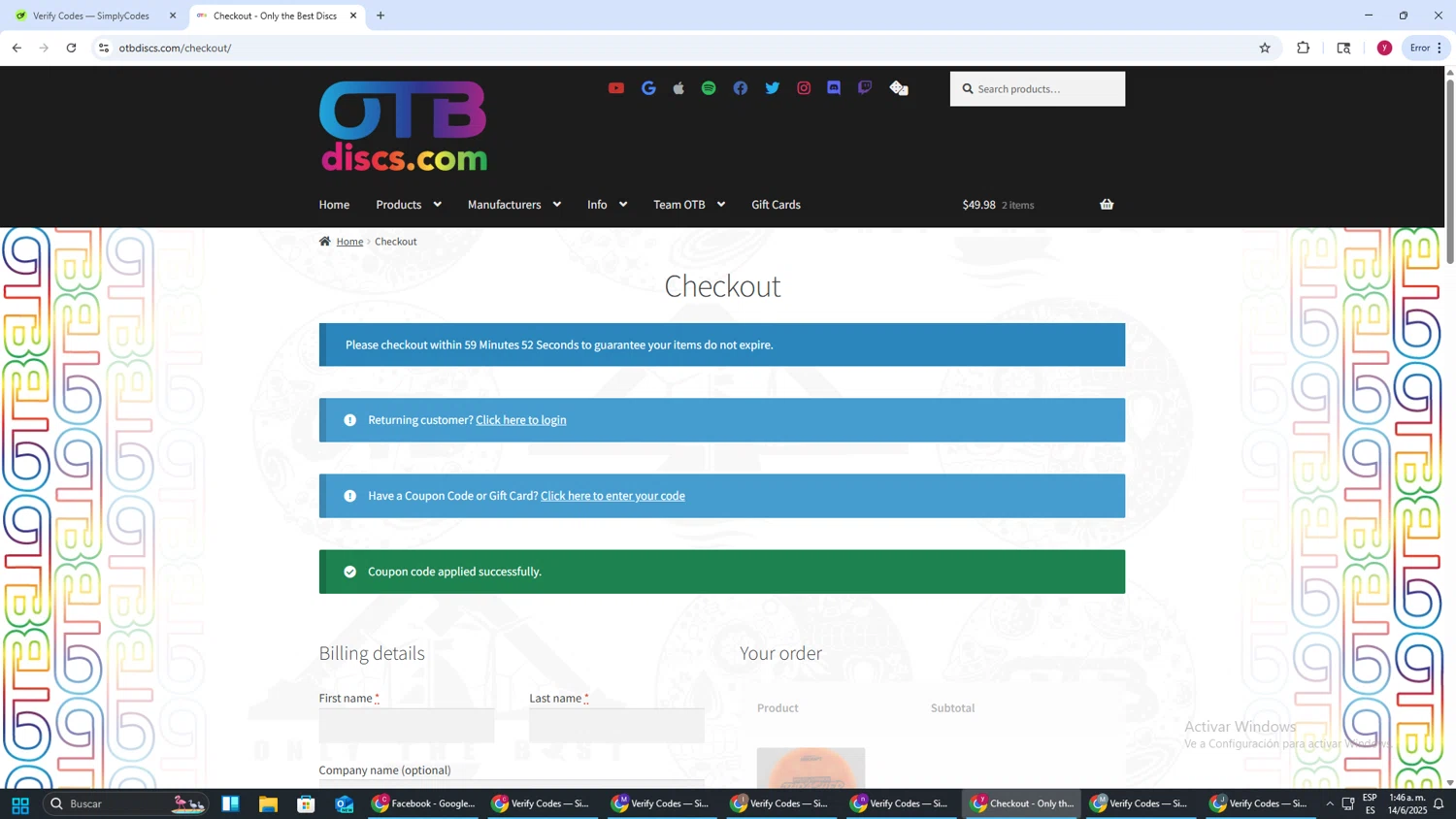Open the Spotify social icon
Screen dimensions: 1456x819
click(709, 88)
